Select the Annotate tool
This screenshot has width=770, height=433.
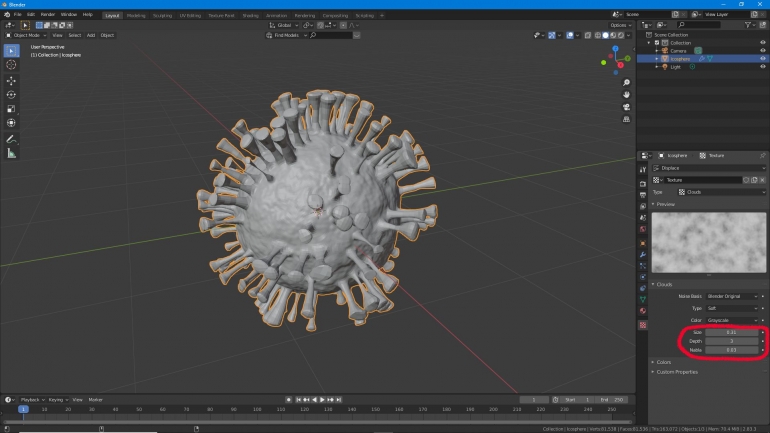(x=11, y=139)
